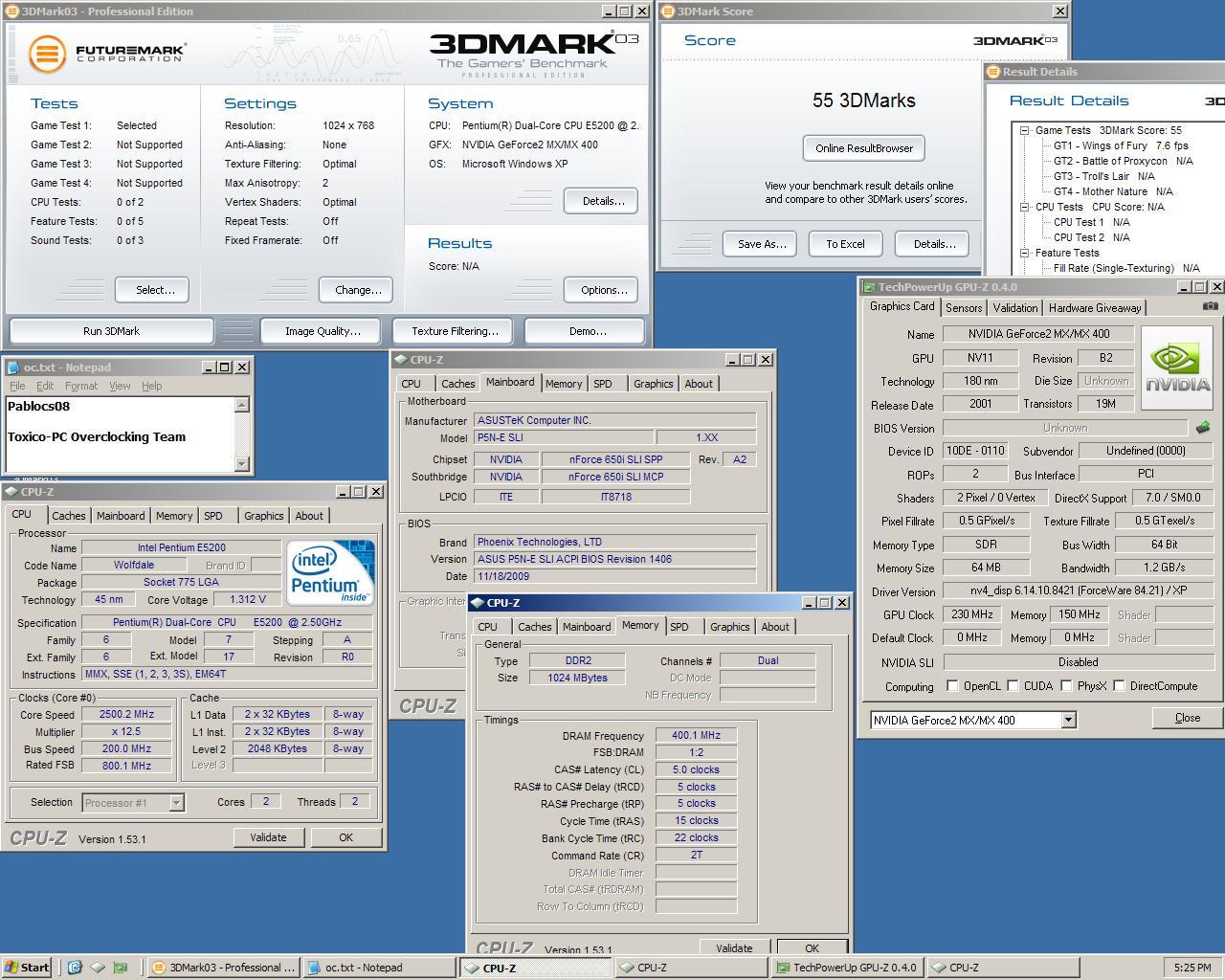Screen dimensions: 1225x980
Task: Click Notepad scrollbar up arrow
Action: pos(241,405)
